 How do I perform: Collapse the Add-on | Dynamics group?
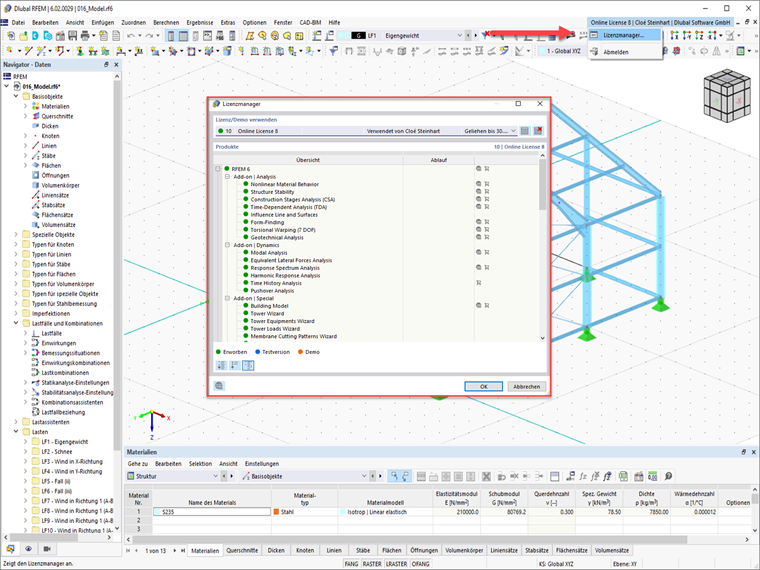click(227, 245)
